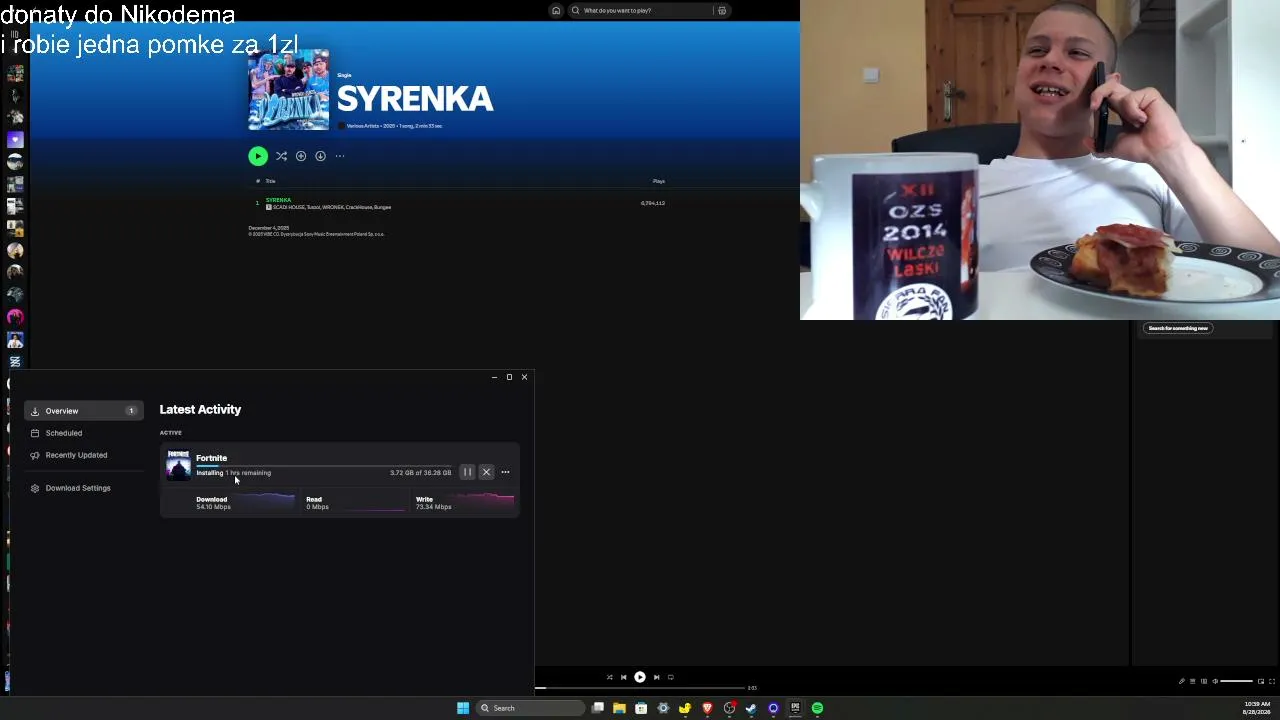Open Epic Games Launcher from the taskbar
The image size is (1280, 720).
click(795, 708)
